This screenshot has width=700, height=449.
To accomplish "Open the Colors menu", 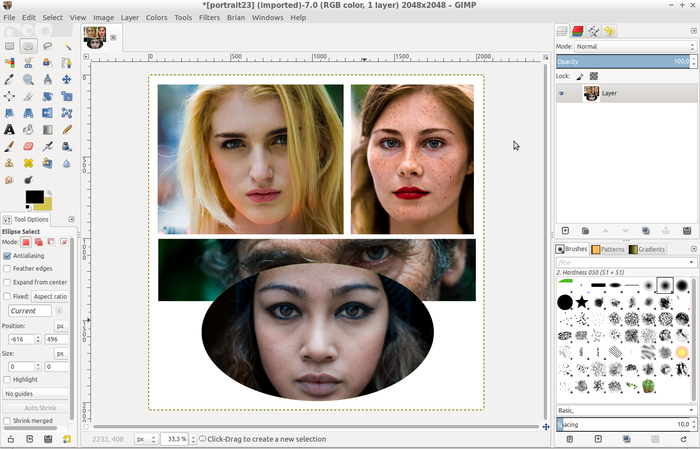I will [156, 17].
